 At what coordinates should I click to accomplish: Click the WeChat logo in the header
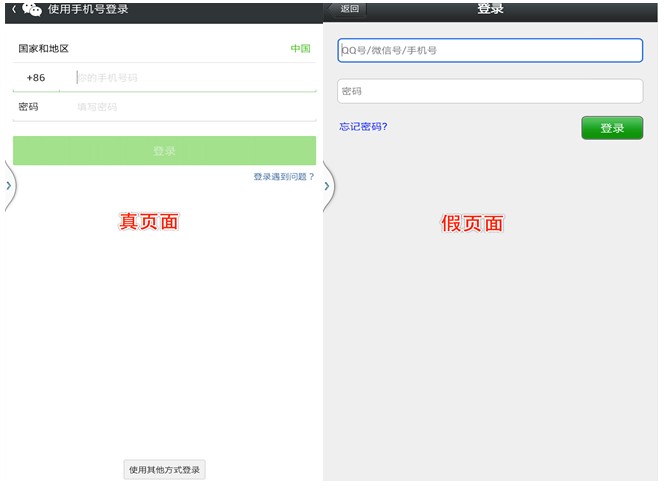(32, 9)
